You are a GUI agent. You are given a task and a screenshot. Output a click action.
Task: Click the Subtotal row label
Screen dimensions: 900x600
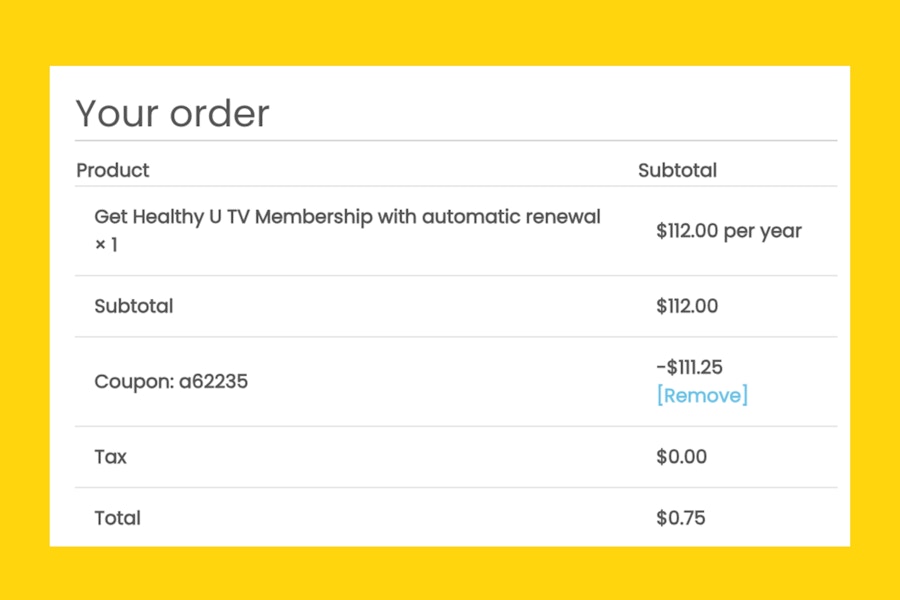tap(134, 306)
